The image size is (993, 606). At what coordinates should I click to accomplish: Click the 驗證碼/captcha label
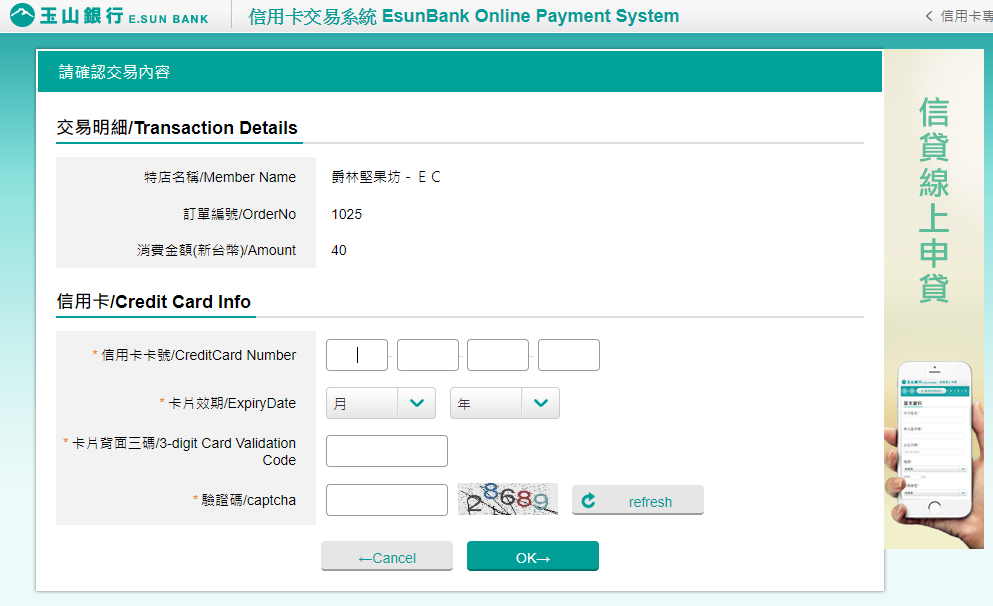coord(248,500)
